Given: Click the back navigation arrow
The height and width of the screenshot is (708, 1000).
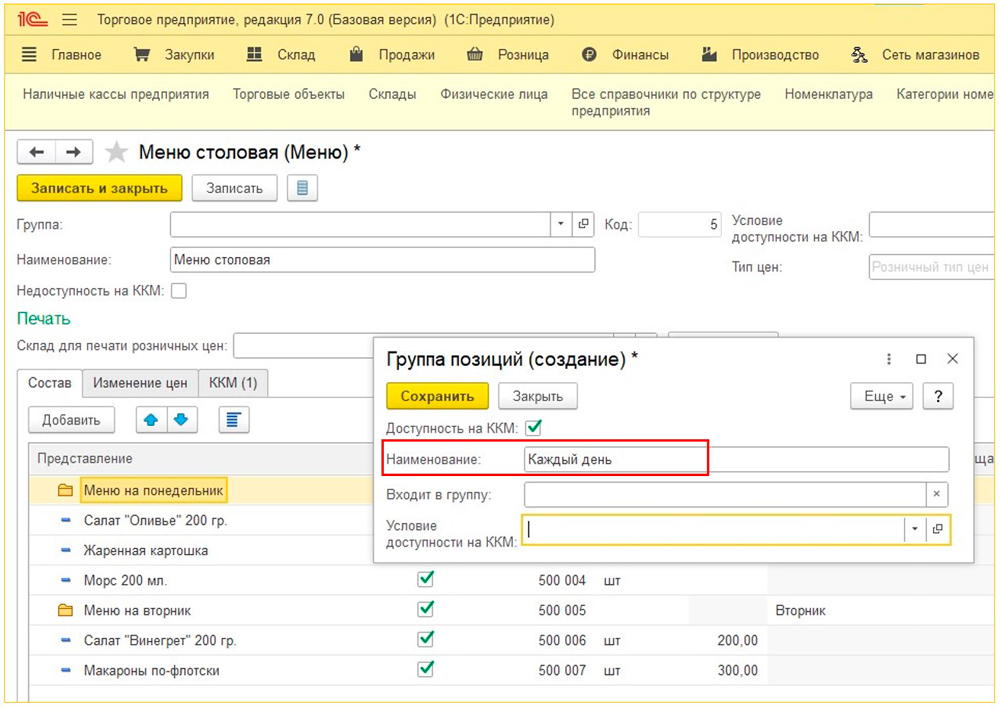Looking at the screenshot, I should (37, 152).
